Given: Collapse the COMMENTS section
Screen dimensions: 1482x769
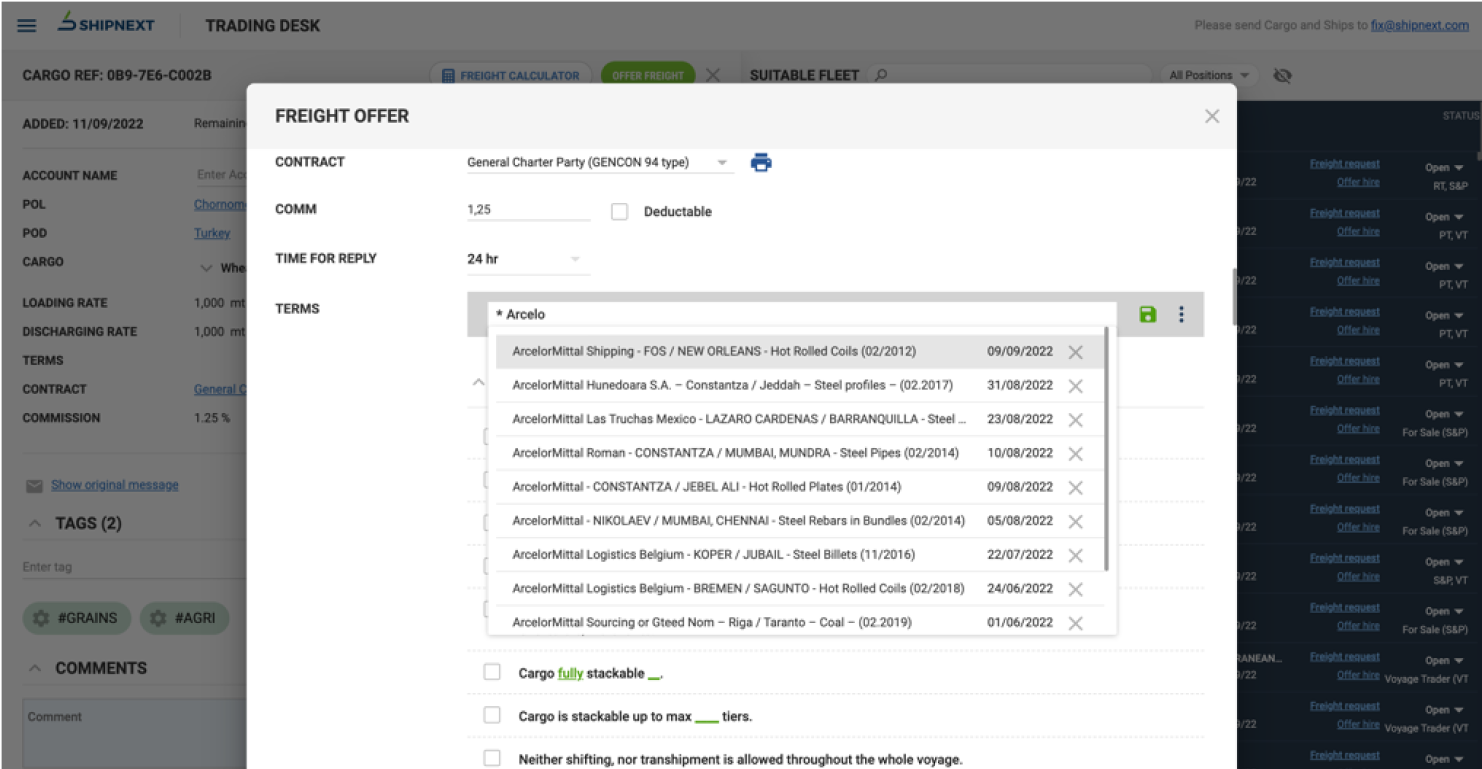Looking at the screenshot, I should tap(35, 668).
